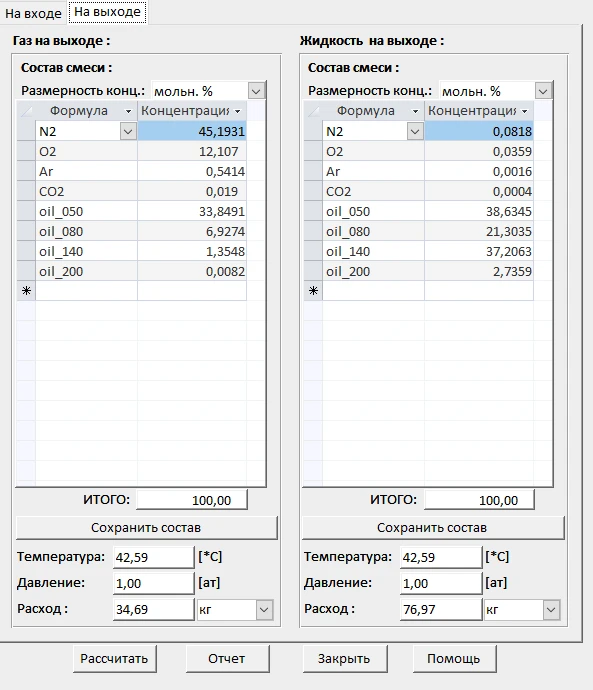Open gas flow rate units dropdown 'кг'
This screenshot has width=593, height=690.
(264, 609)
